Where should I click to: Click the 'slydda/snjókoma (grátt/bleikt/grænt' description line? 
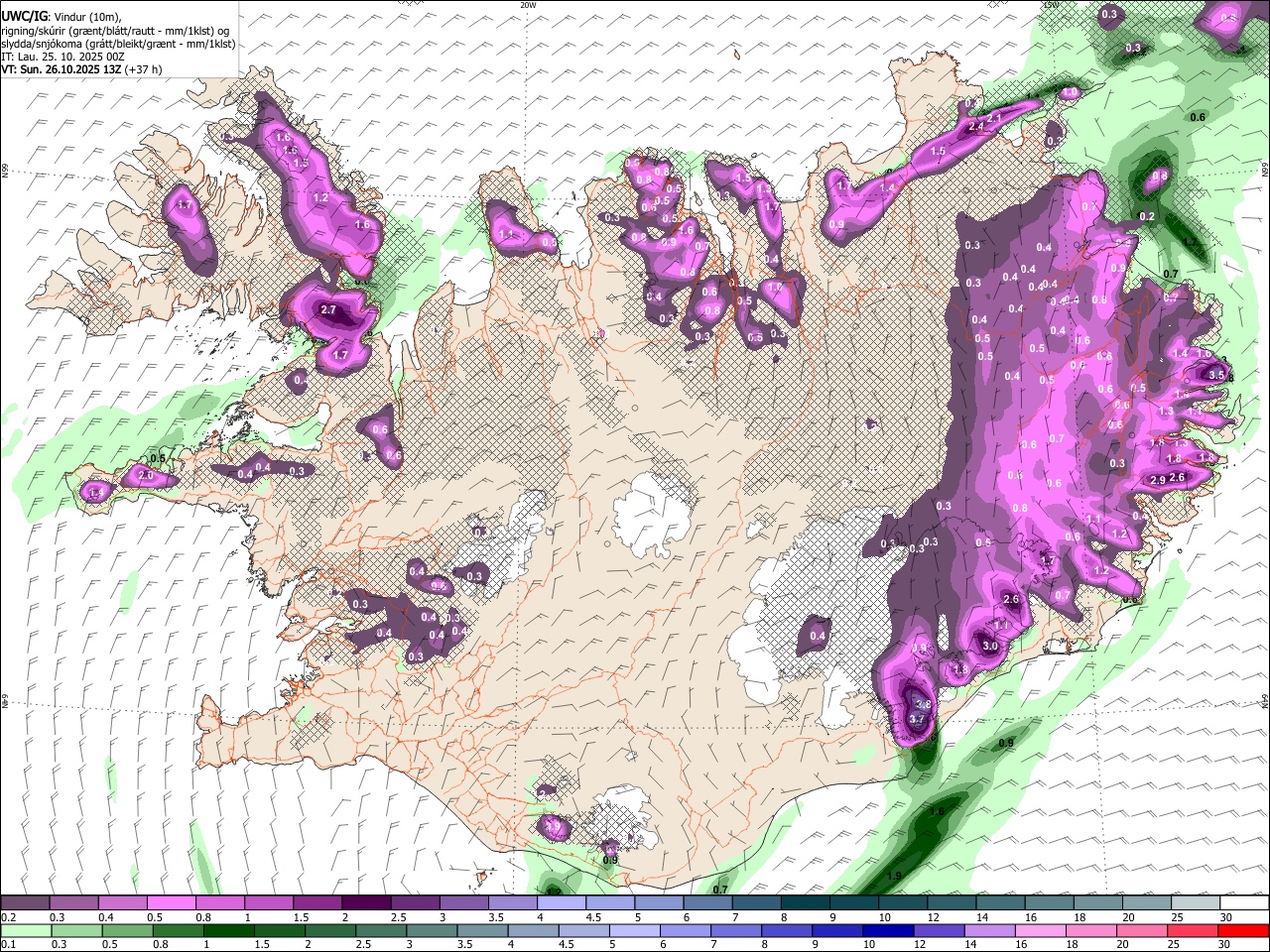[x=118, y=44]
